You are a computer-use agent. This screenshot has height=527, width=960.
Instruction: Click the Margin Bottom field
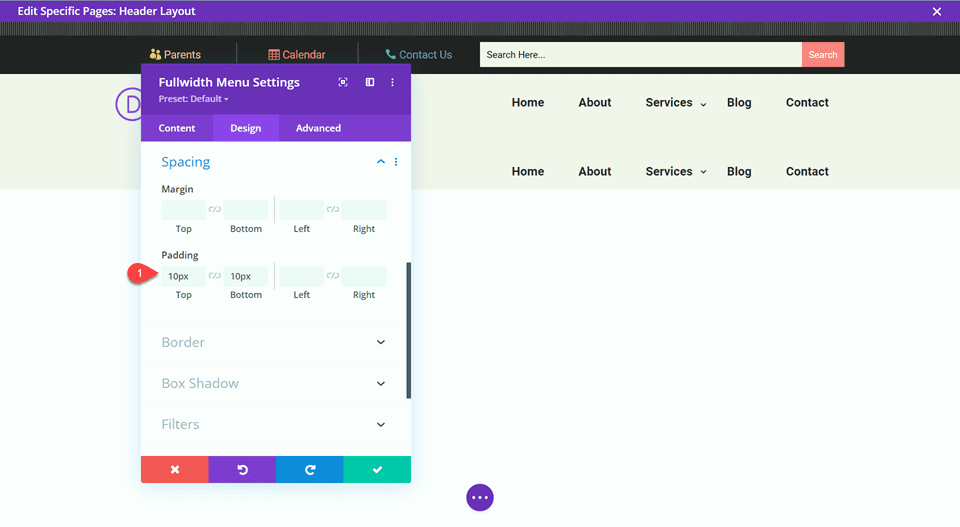pos(246,209)
